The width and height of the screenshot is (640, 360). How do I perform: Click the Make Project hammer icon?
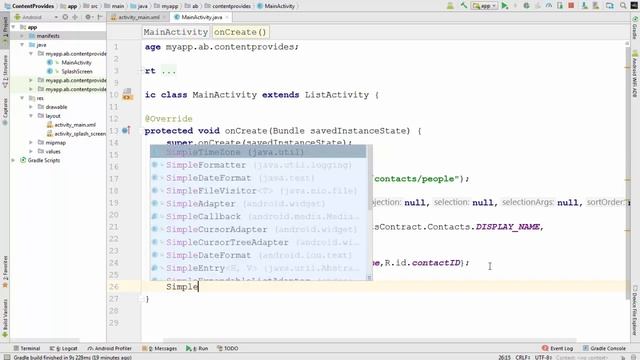(464, 6)
